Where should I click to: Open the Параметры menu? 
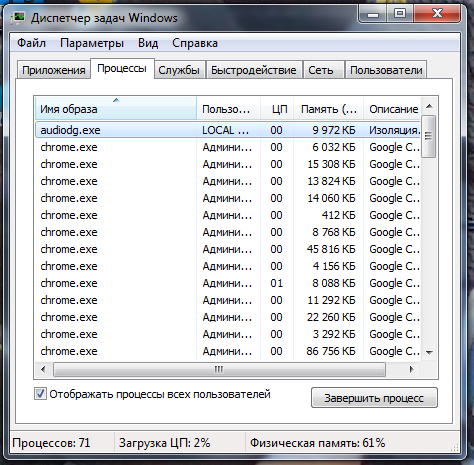click(92, 43)
